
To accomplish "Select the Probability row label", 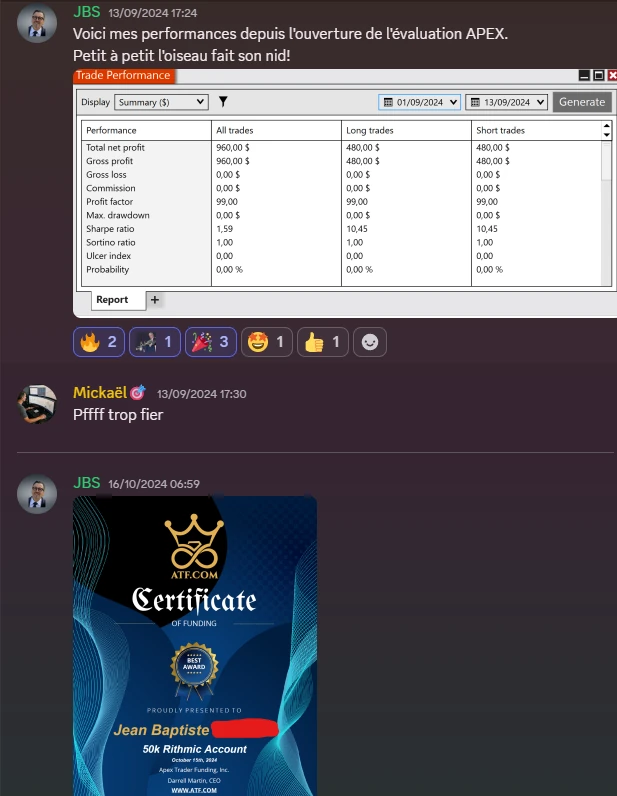I will coord(107,270).
